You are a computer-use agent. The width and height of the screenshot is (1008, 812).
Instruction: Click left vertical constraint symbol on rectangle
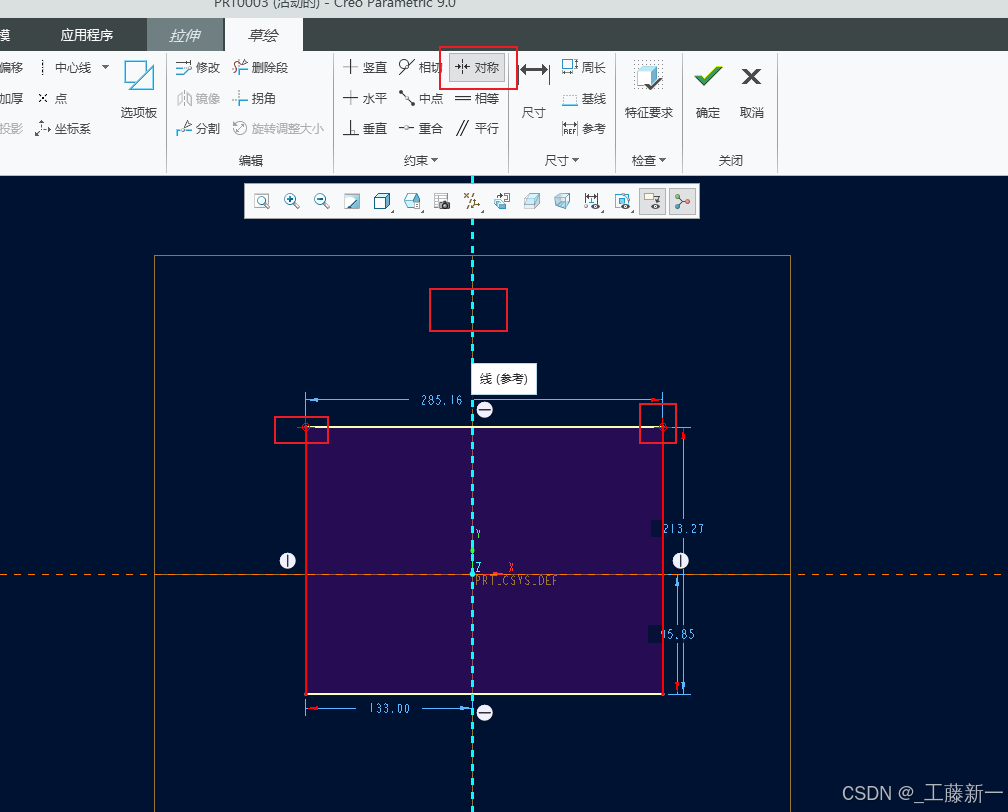pyautogui.click(x=287, y=561)
